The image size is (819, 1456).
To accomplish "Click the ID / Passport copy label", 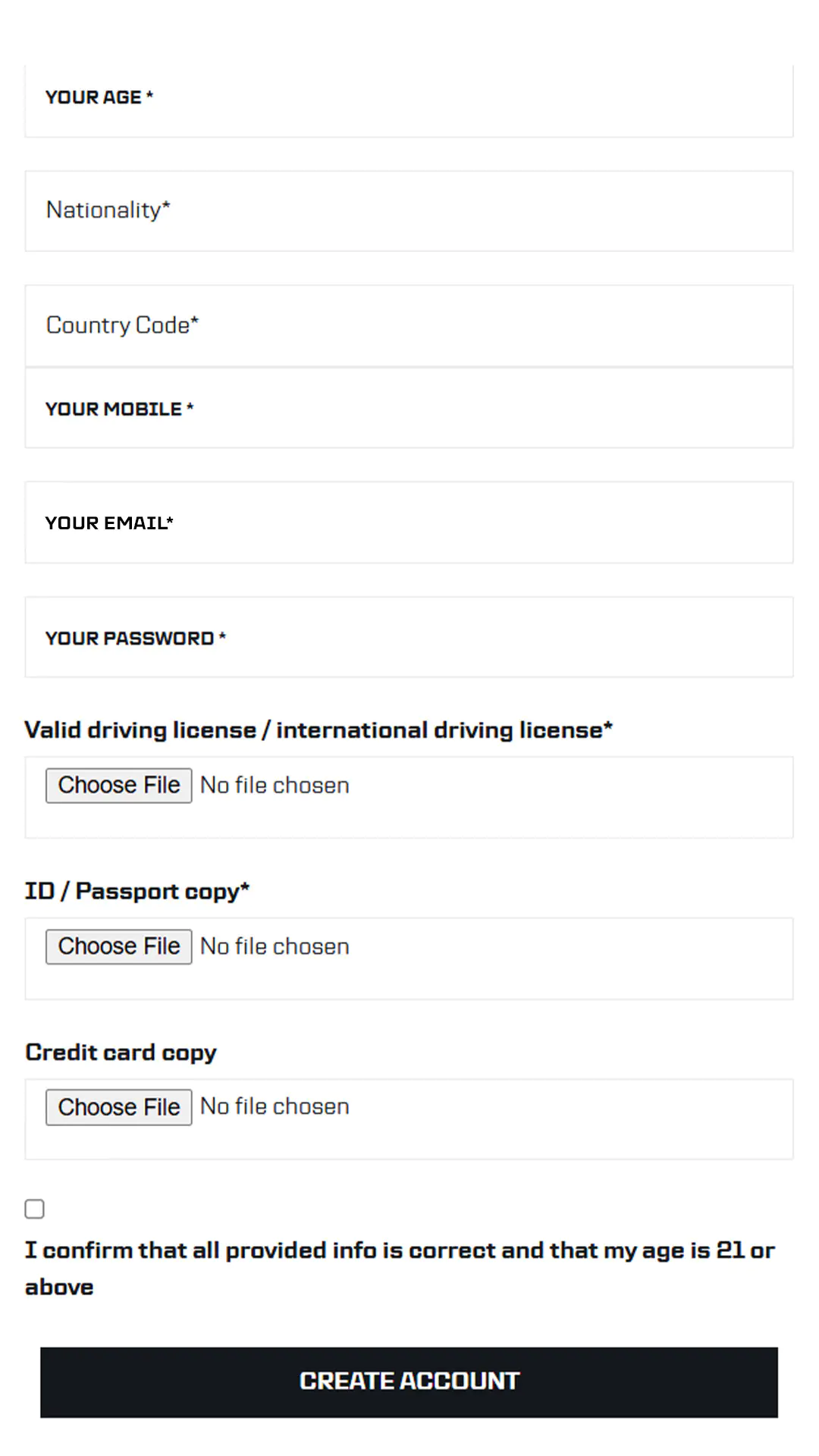I will coord(137,891).
